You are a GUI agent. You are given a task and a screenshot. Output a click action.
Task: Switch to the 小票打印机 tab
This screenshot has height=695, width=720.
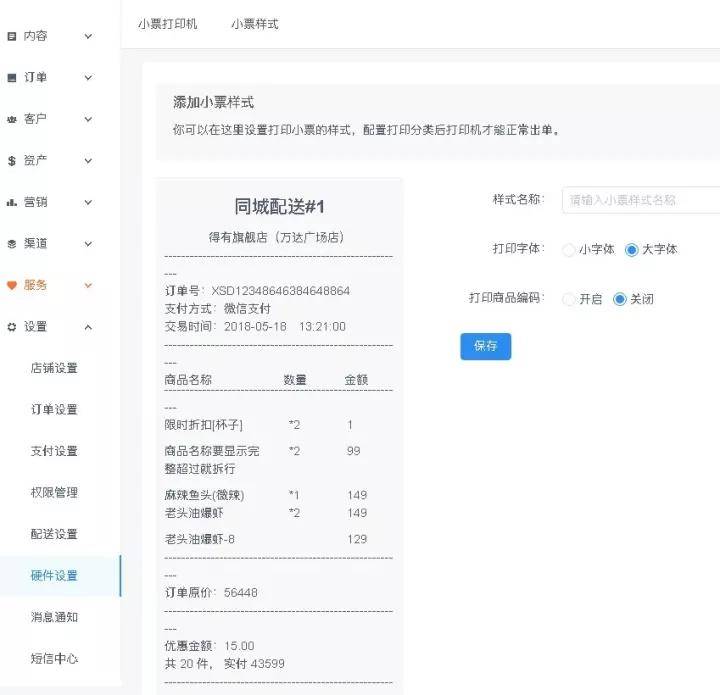point(168,24)
